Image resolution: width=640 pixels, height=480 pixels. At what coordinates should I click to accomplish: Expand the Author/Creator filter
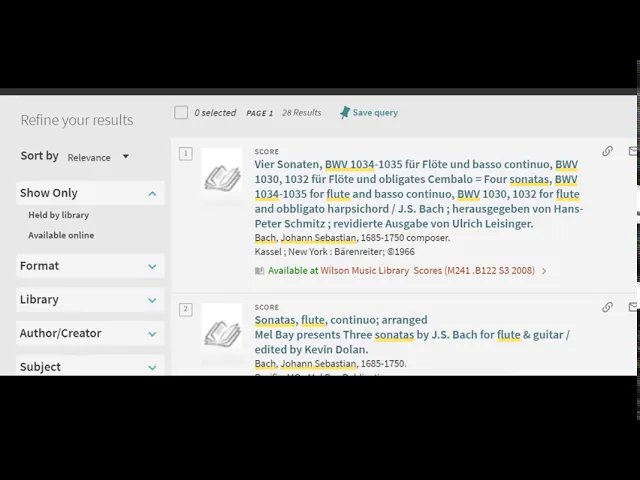(x=90, y=333)
